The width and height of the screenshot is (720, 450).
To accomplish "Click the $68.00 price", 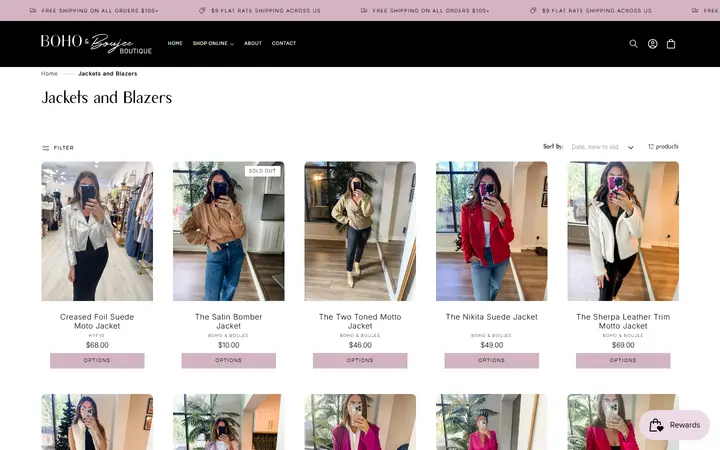I will click(x=97, y=345).
